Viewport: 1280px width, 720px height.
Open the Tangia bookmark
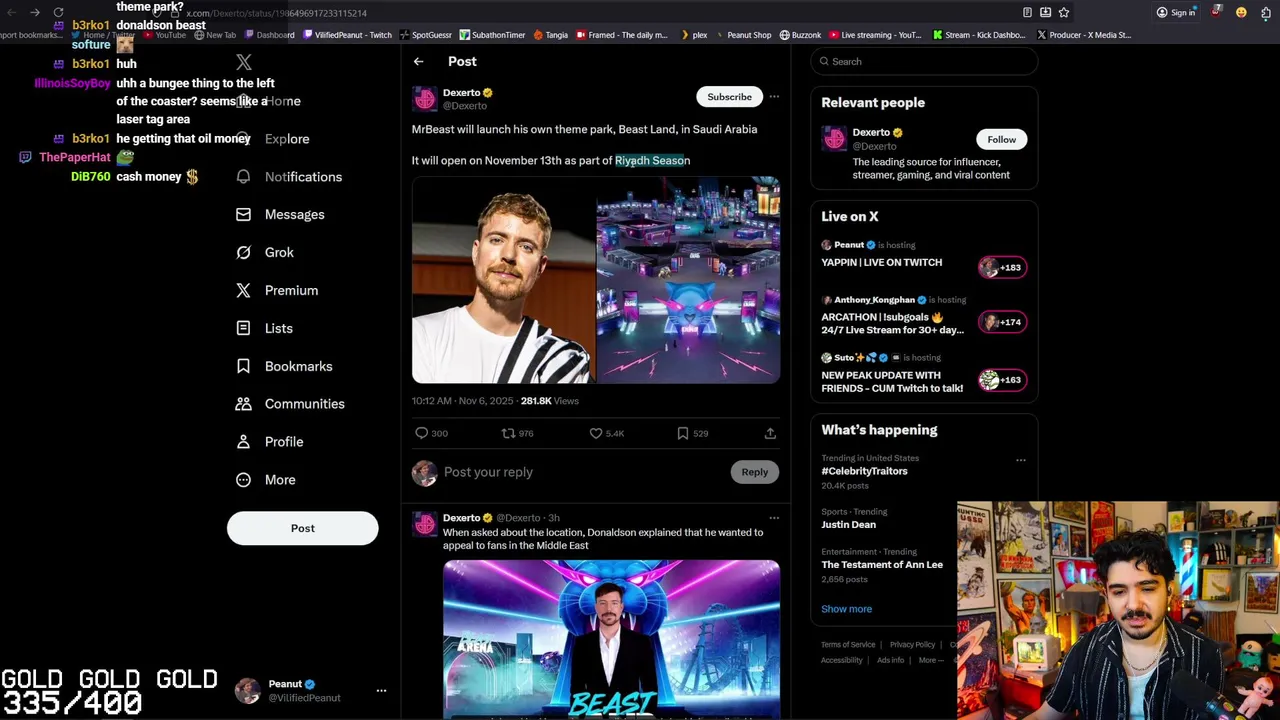pos(550,35)
